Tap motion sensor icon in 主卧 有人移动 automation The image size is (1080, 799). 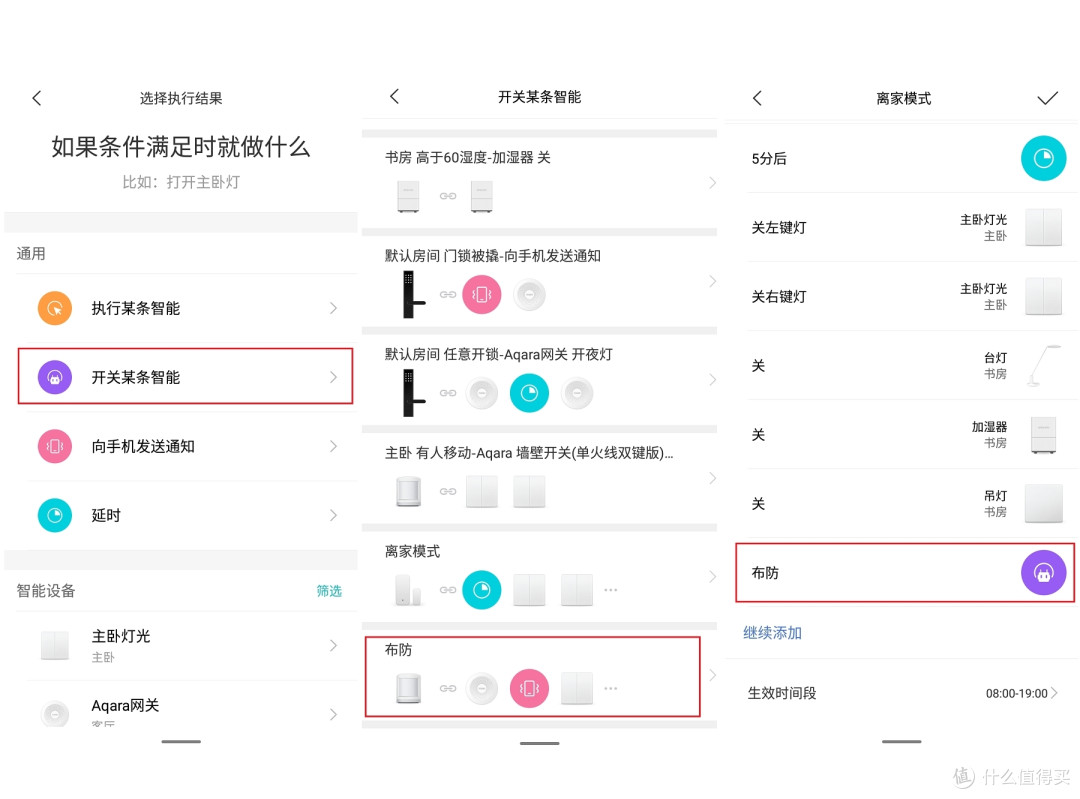tap(408, 491)
